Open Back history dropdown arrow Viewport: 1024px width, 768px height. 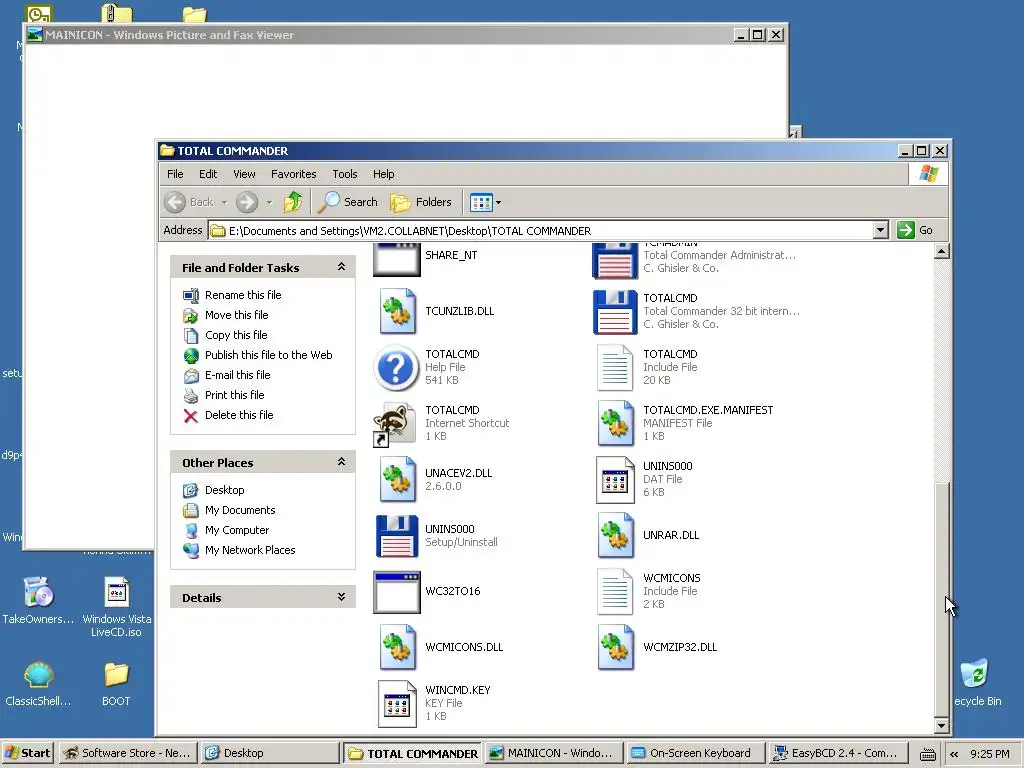(x=224, y=202)
